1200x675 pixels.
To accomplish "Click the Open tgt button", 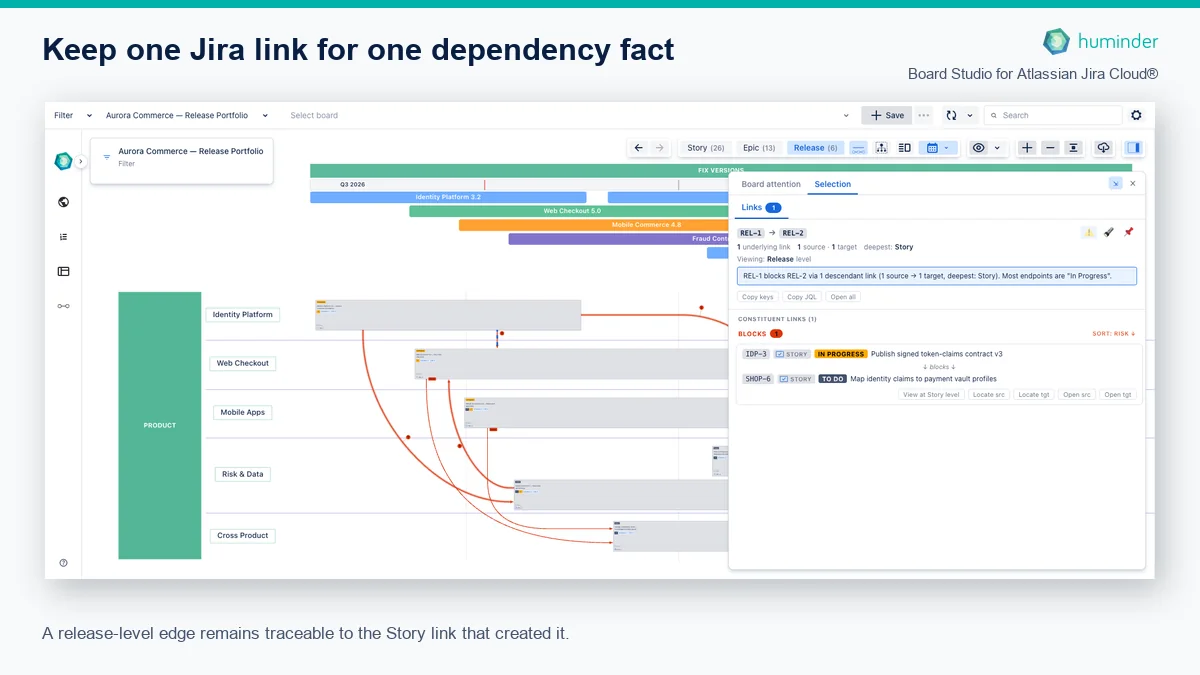I will pos(1118,395).
